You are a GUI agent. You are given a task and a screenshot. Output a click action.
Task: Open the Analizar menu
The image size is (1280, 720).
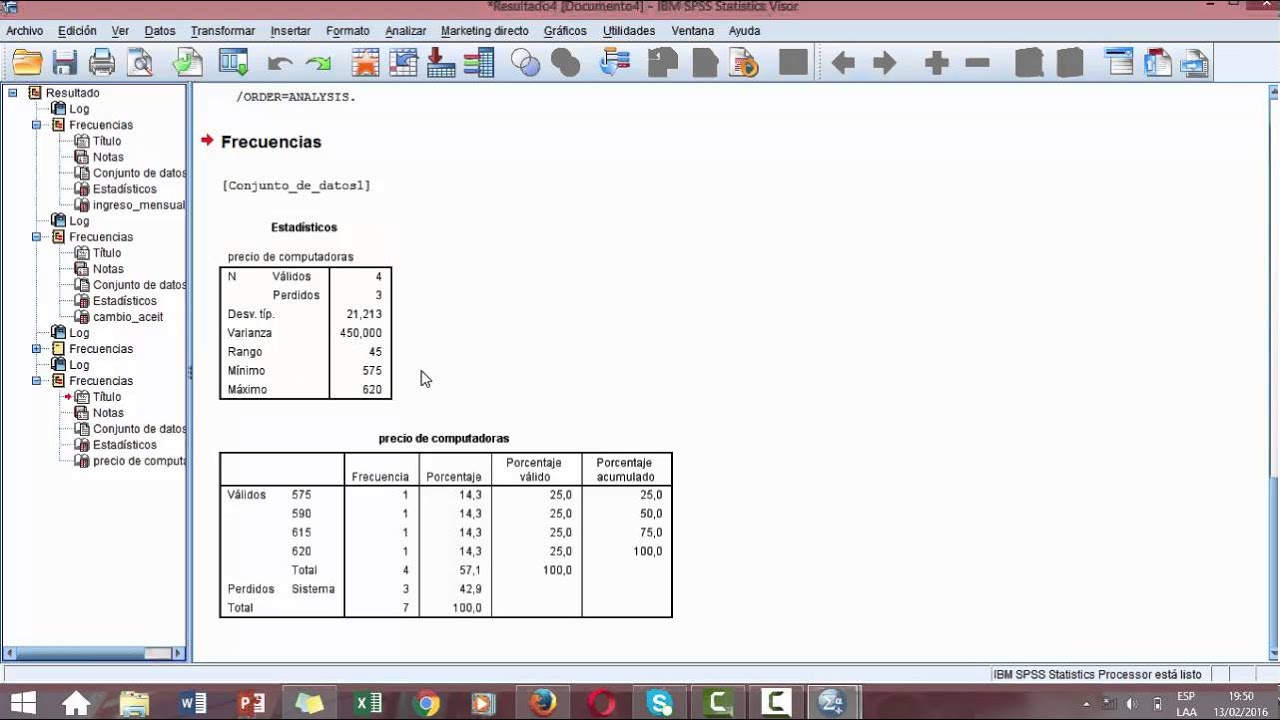[406, 31]
